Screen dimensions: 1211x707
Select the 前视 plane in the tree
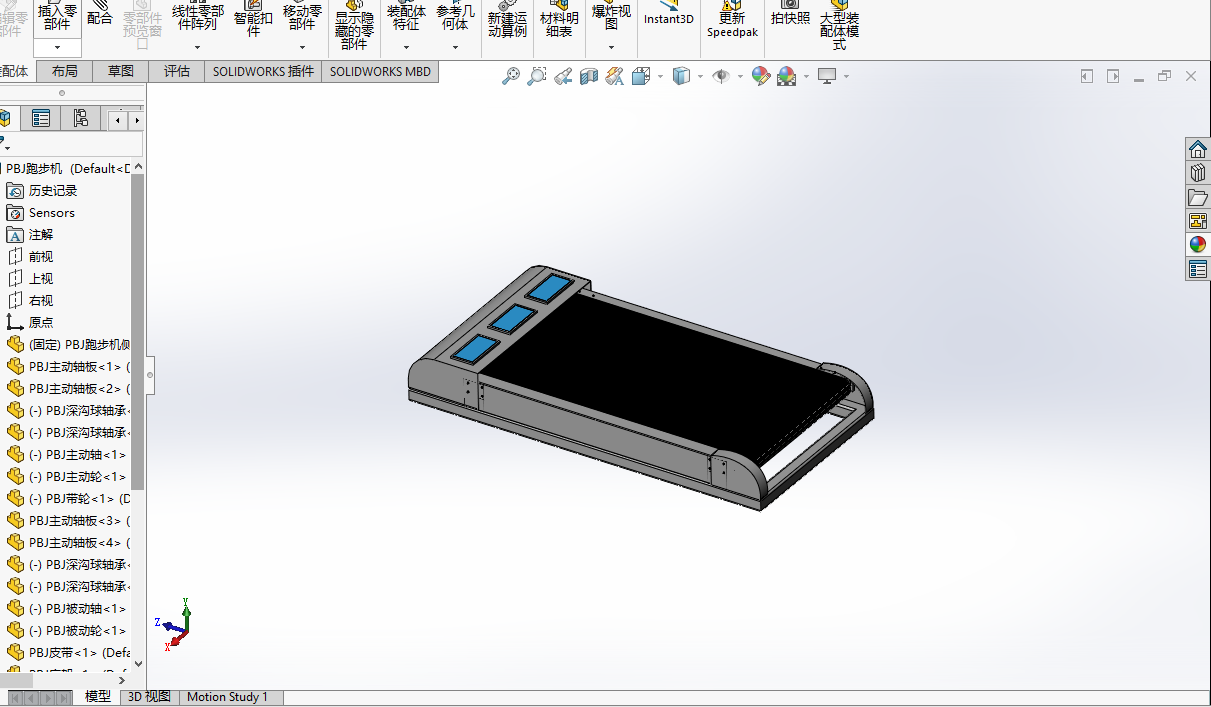pos(41,256)
